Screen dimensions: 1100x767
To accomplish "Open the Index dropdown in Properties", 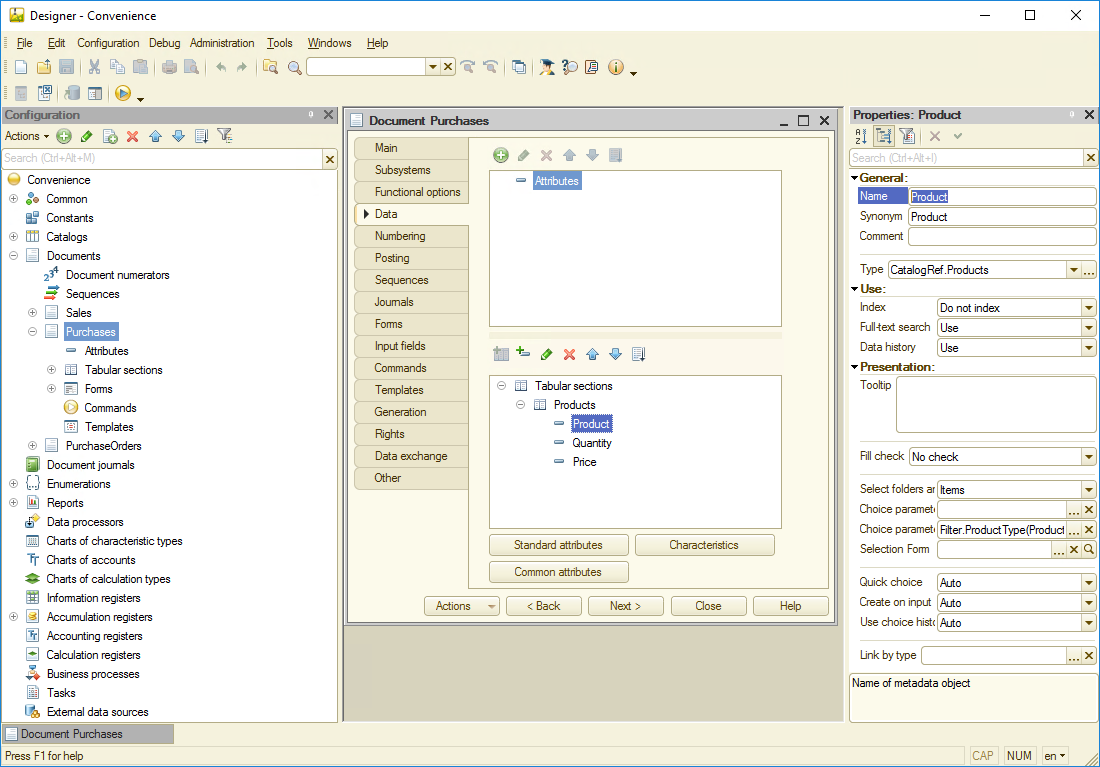I will coord(1088,308).
